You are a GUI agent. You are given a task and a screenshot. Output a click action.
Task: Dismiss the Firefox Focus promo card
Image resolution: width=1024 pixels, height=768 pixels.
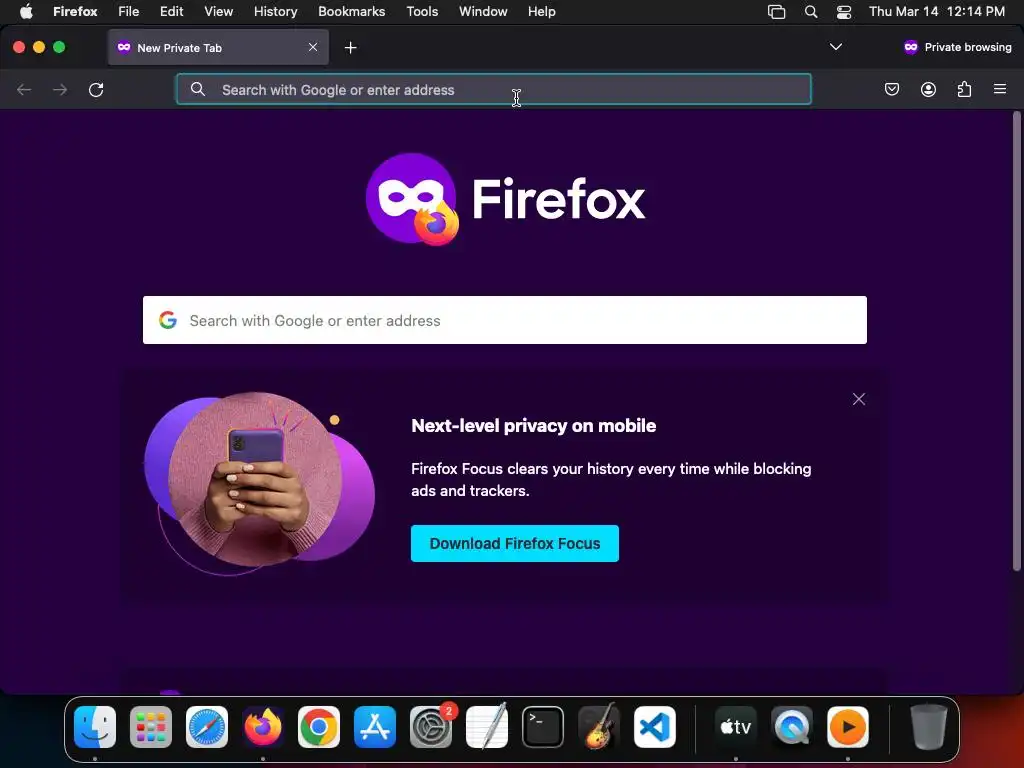click(859, 399)
